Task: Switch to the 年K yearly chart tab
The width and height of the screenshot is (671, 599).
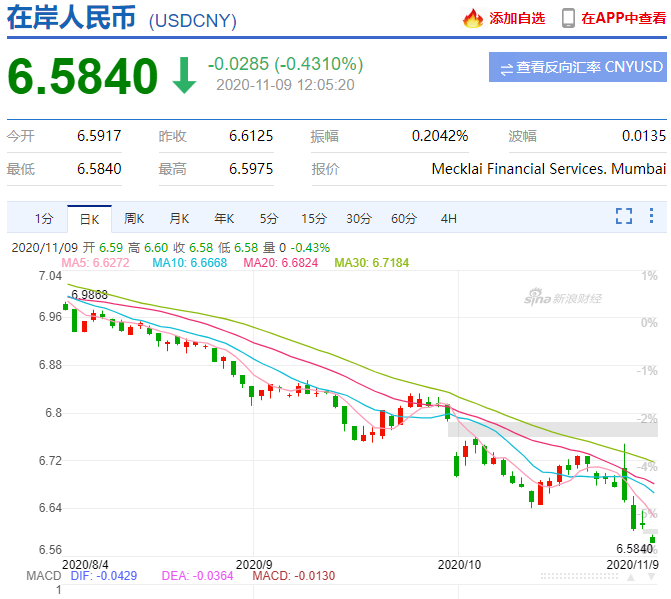Action: point(224,218)
